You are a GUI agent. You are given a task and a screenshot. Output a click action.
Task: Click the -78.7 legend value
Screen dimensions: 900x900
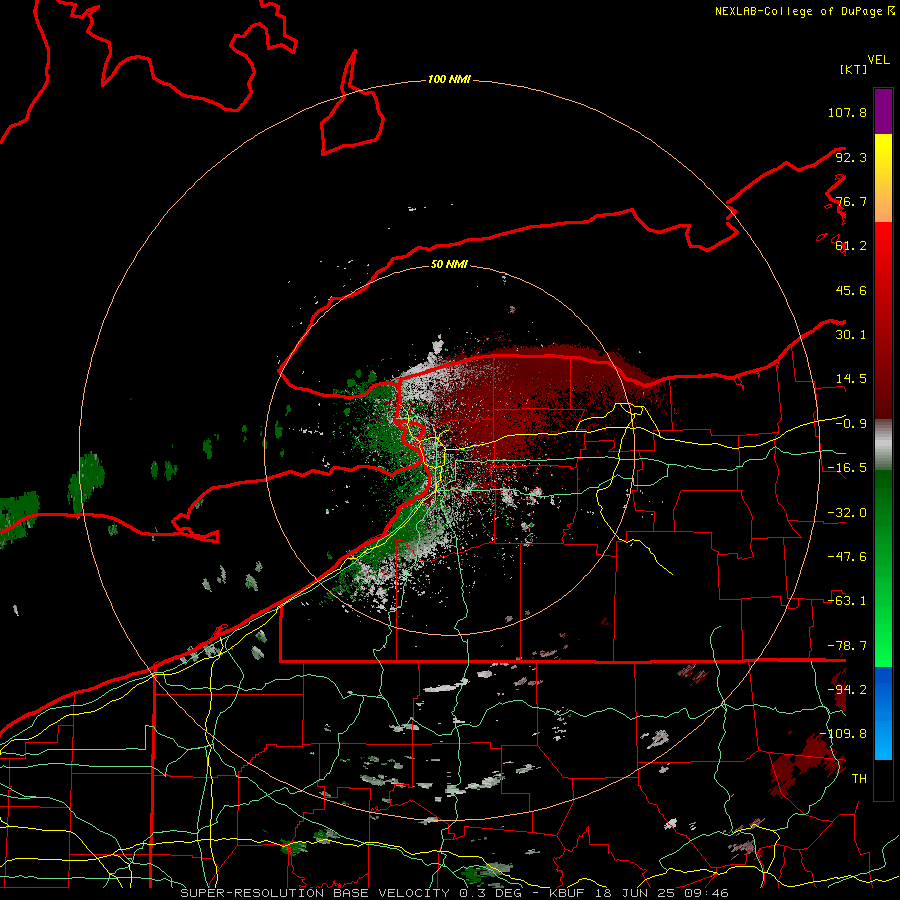click(847, 646)
